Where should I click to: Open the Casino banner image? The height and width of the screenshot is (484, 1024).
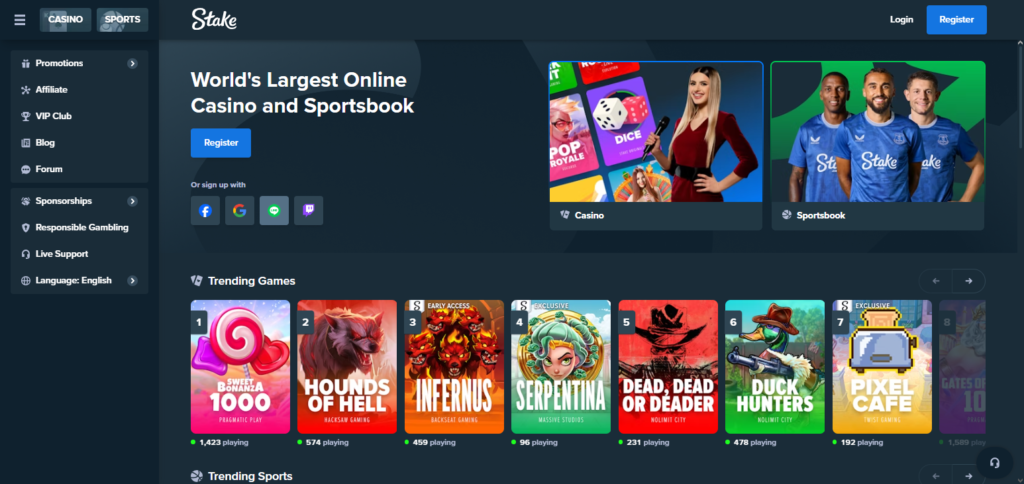click(x=656, y=131)
